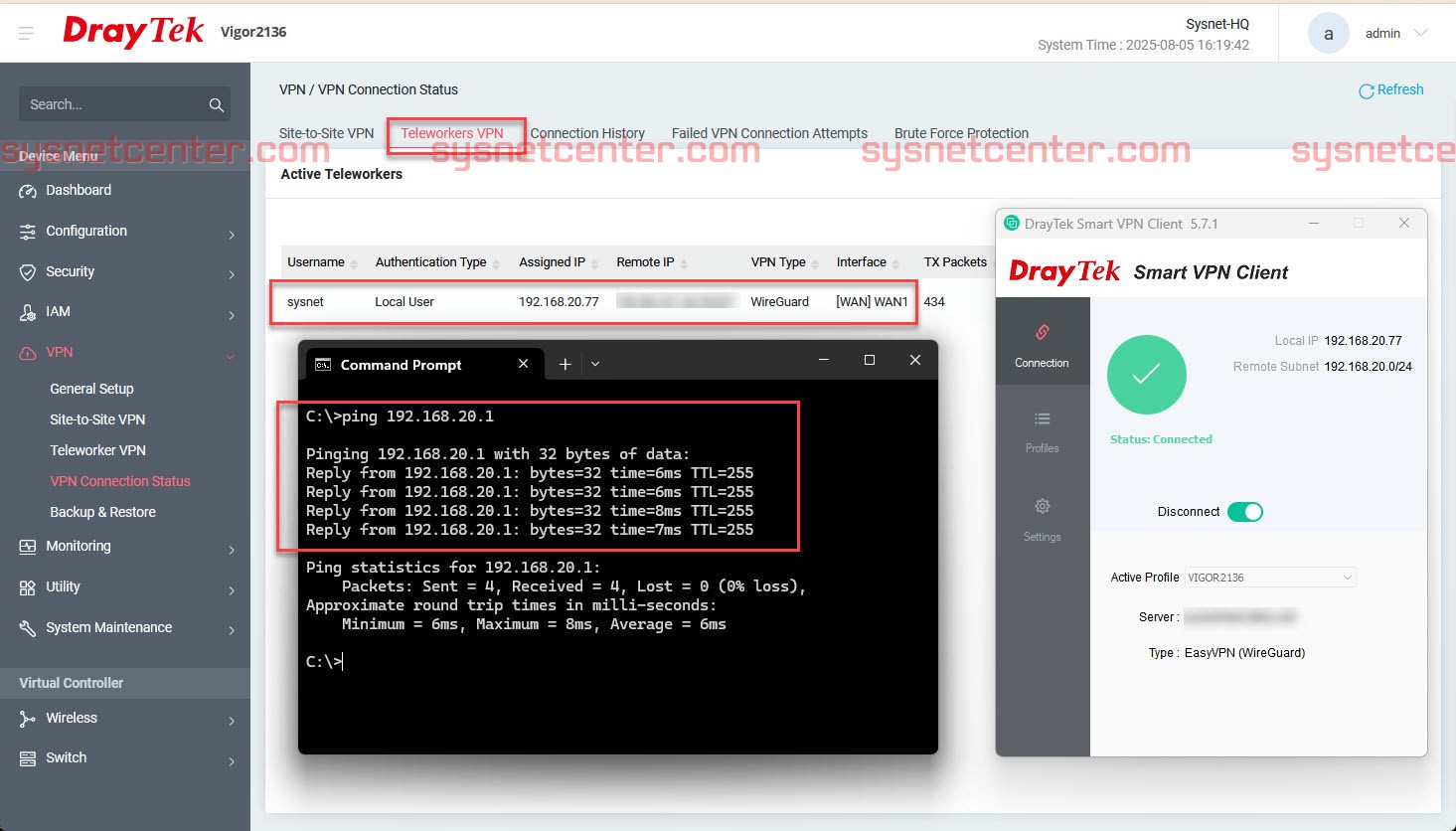Click the admin avatar circle

tap(1328, 34)
